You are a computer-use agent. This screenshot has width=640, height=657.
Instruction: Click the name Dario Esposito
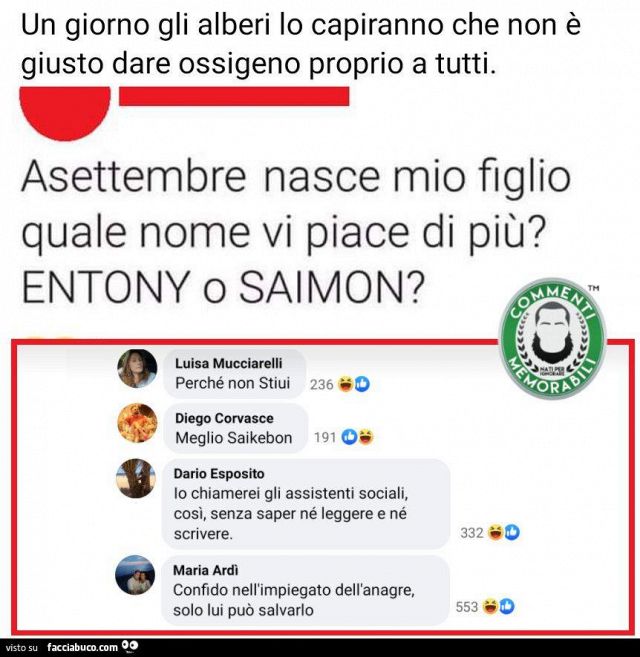click(x=219, y=473)
